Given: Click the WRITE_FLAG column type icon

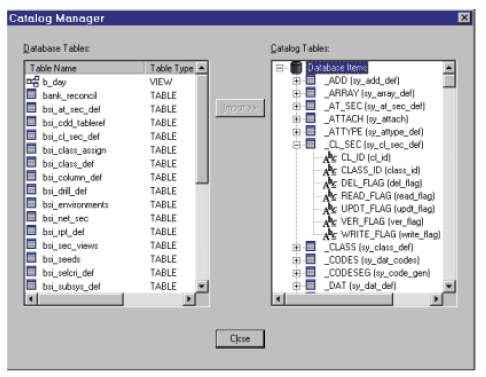Looking at the screenshot, I should pyautogui.click(x=329, y=234).
